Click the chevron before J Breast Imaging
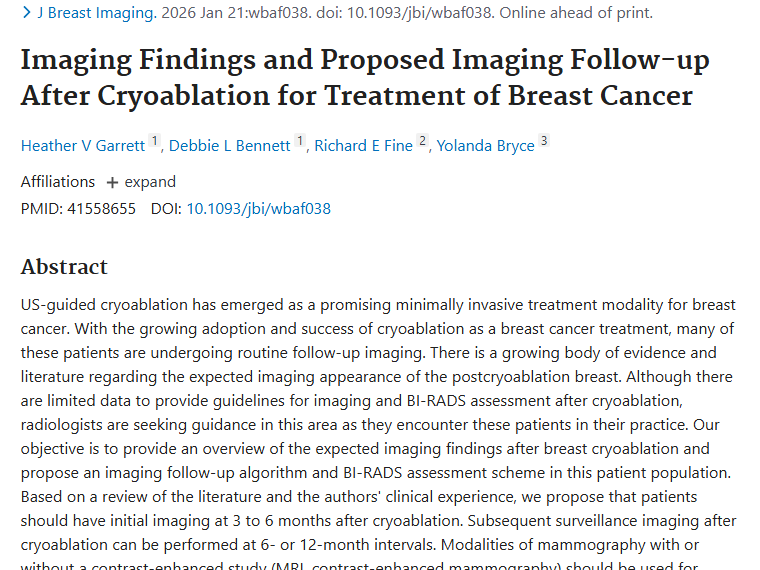The image size is (760, 570). click(26, 13)
